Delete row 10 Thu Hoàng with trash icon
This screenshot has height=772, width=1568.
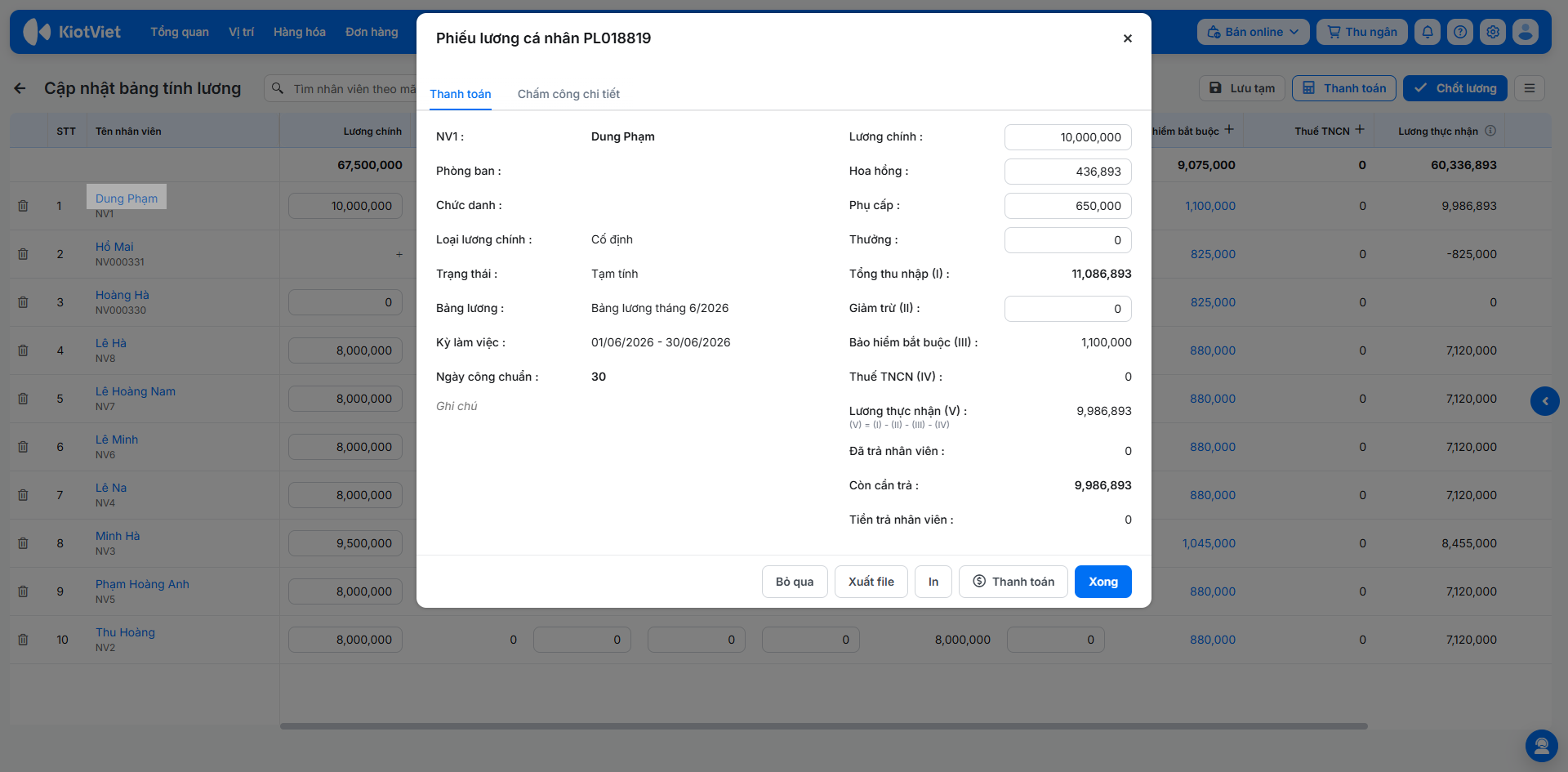(23, 640)
